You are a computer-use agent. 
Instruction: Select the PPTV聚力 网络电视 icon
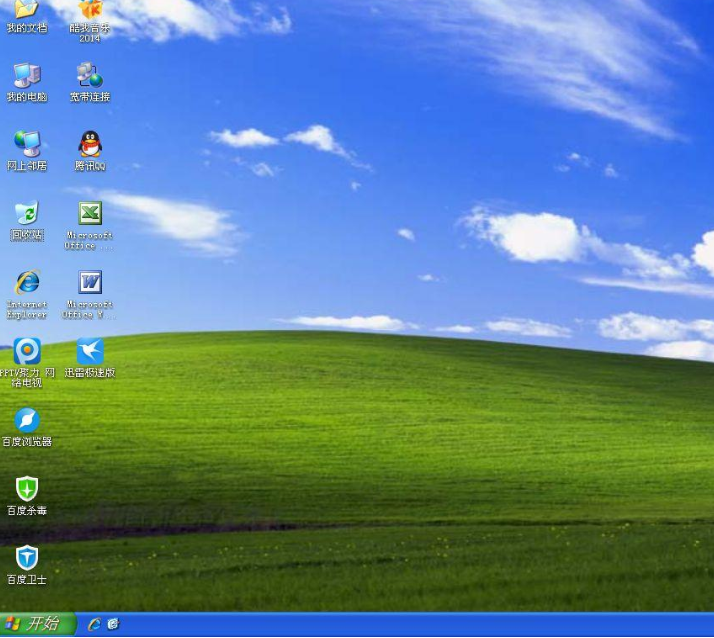pyautogui.click(x=26, y=351)
